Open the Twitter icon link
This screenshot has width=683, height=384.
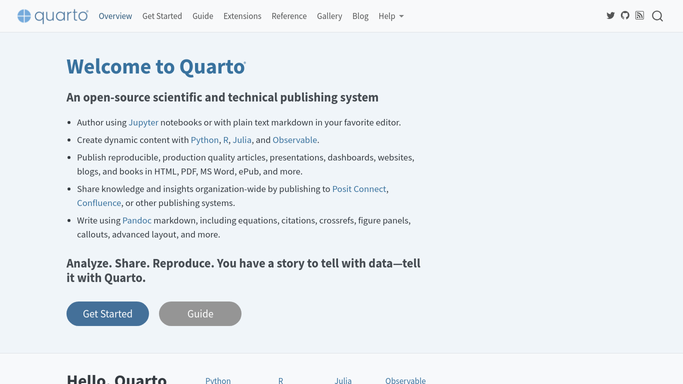[610, 16]
